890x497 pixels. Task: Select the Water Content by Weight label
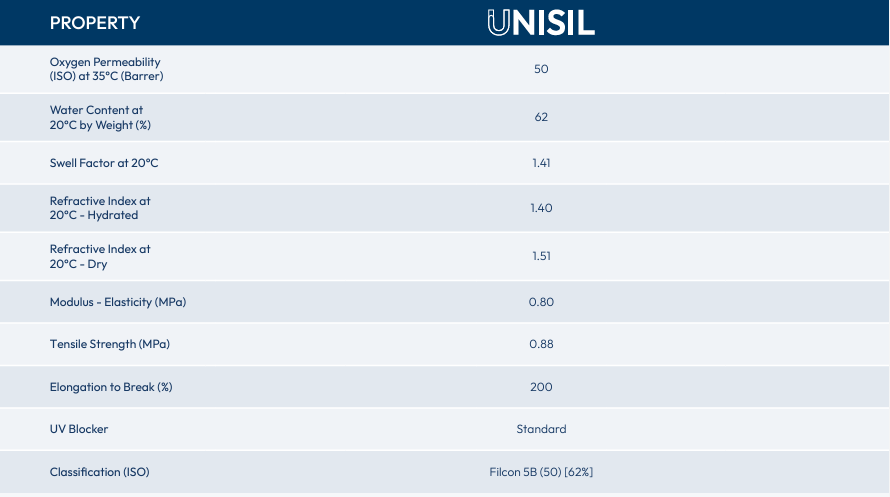point(100,117)
